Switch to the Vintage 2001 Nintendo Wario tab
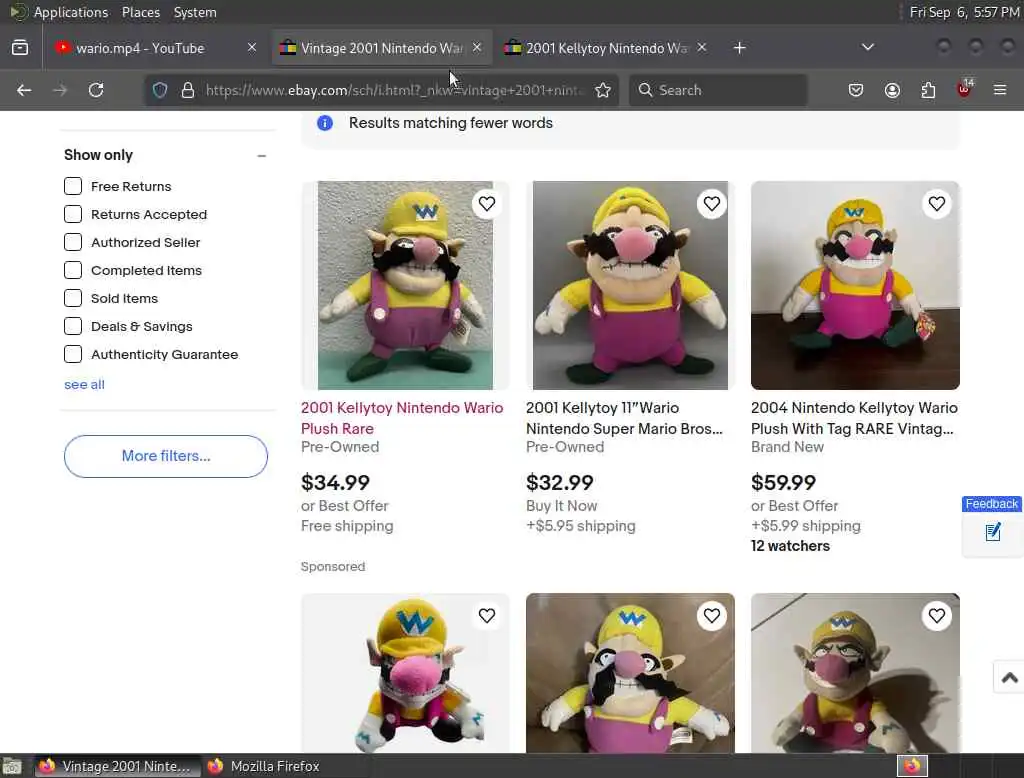 pos(381,48)
